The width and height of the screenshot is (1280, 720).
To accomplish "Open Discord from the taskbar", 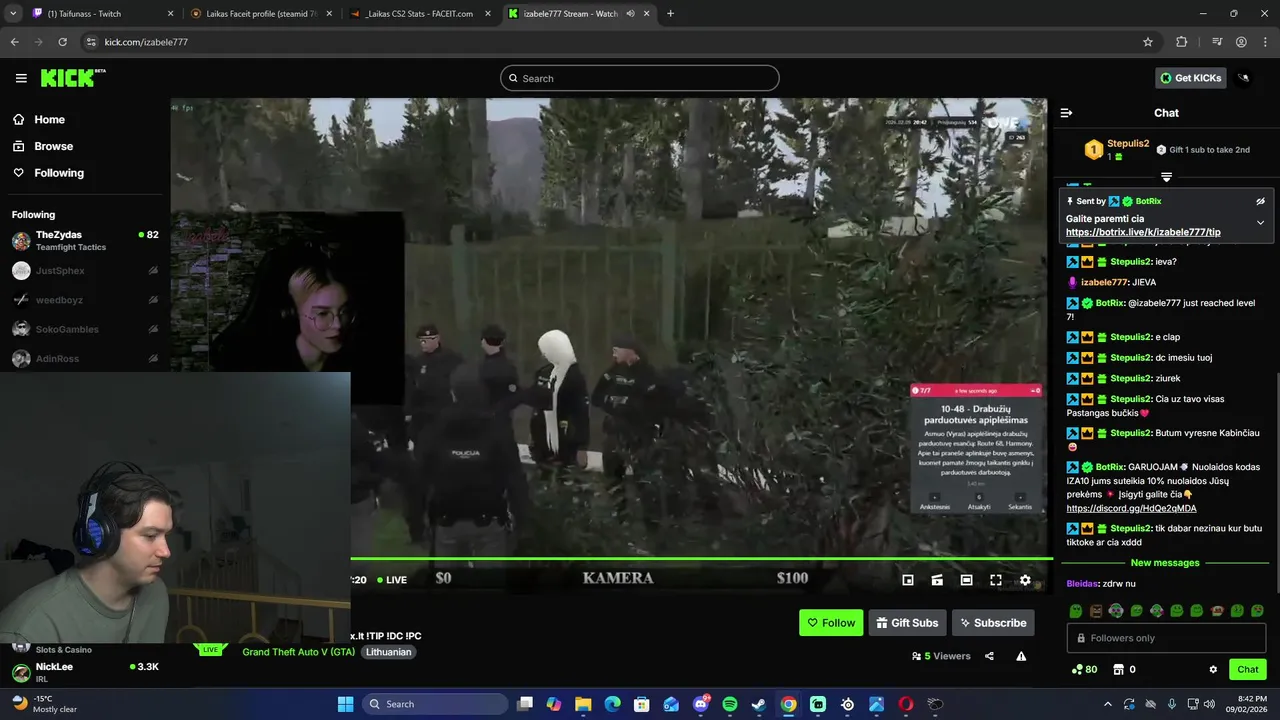I will [700, 704].
